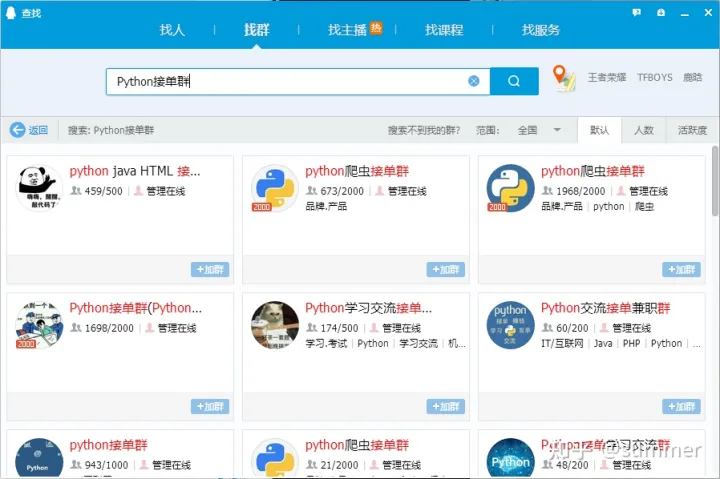Click the search magnifier button
720x479 pixels.
tap(514, 81)
